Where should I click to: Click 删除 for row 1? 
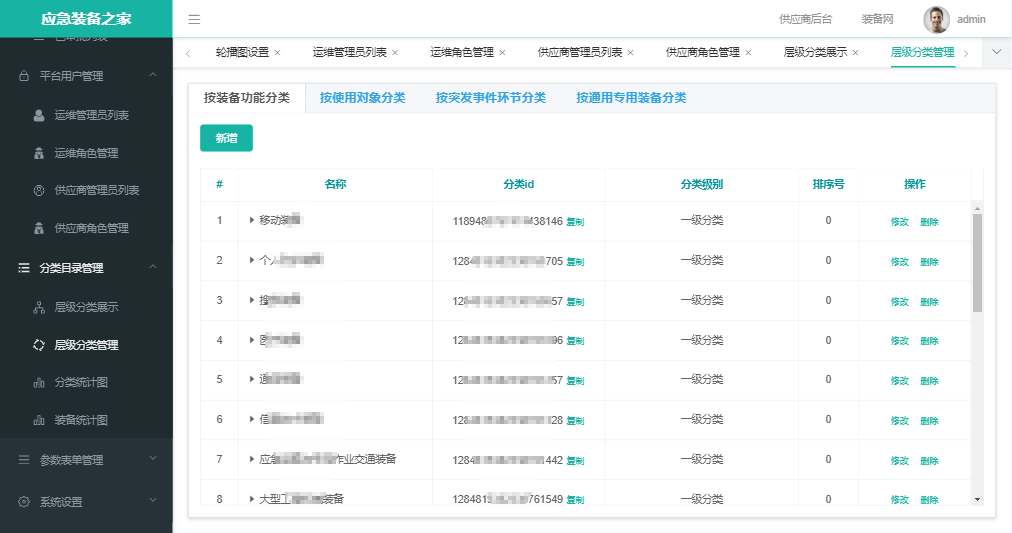[x=929, y=222]
